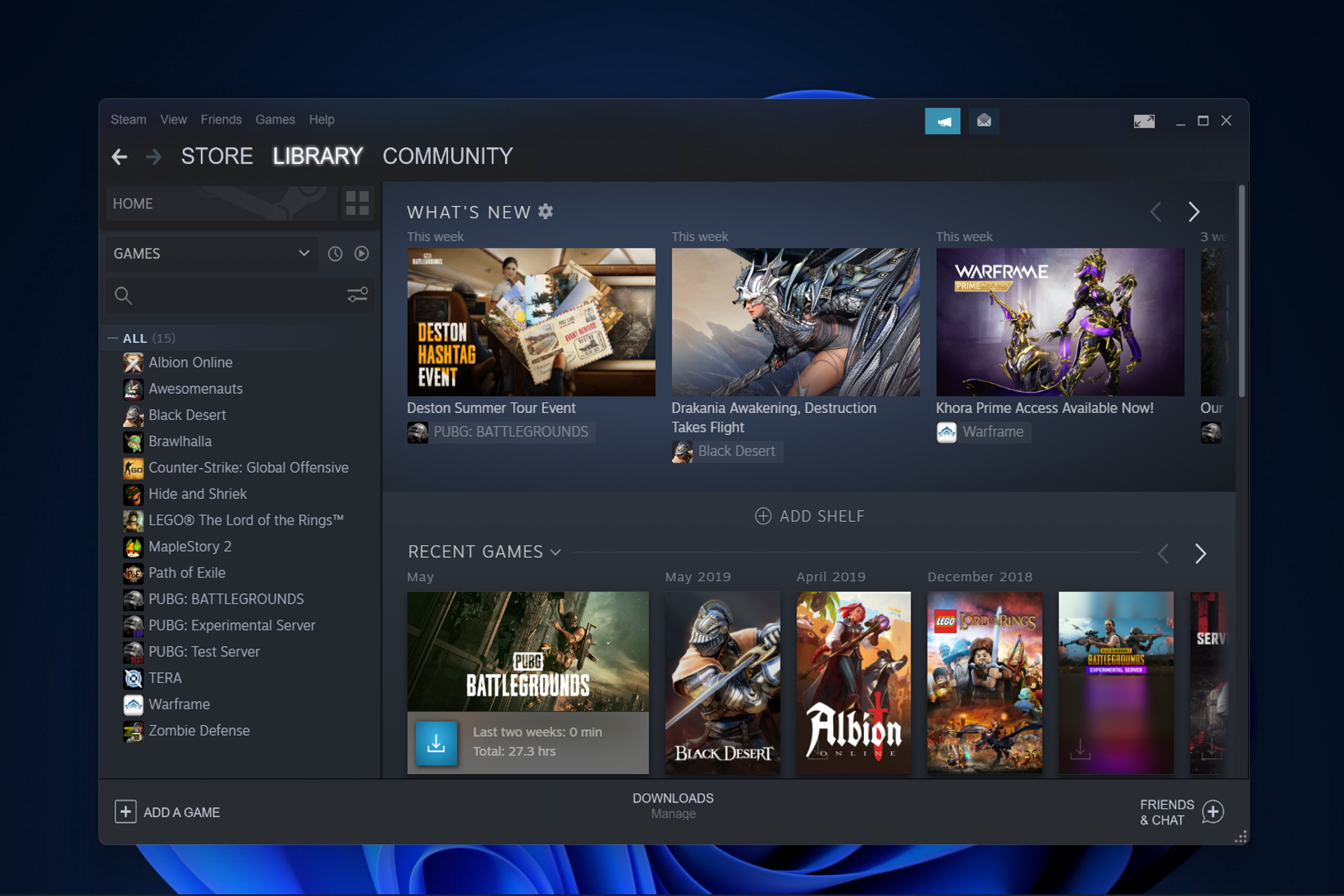Open Albion Online cover art
Viewport: 1344px width, 896px height.
click(x=853, y=682)
